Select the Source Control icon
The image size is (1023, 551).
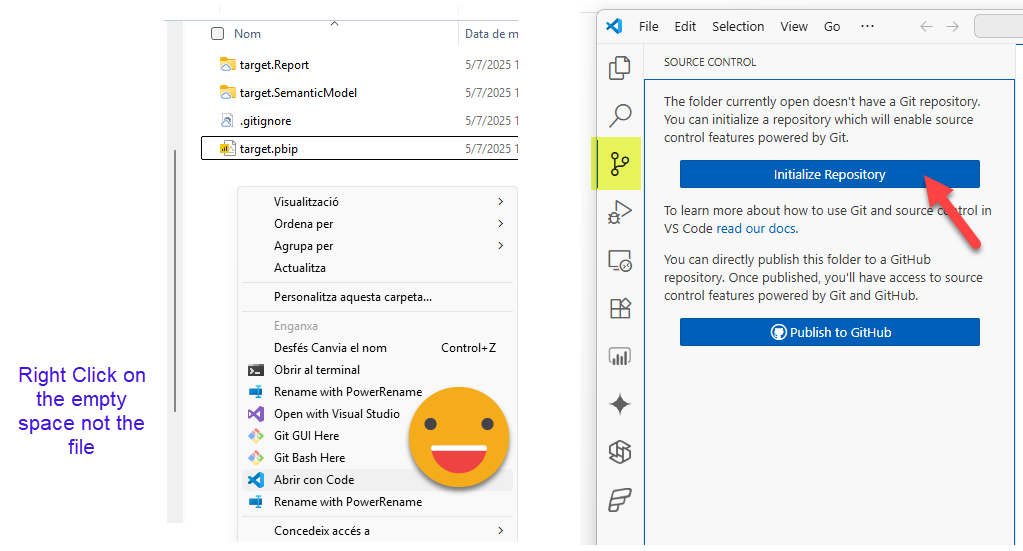pos(620,163)
